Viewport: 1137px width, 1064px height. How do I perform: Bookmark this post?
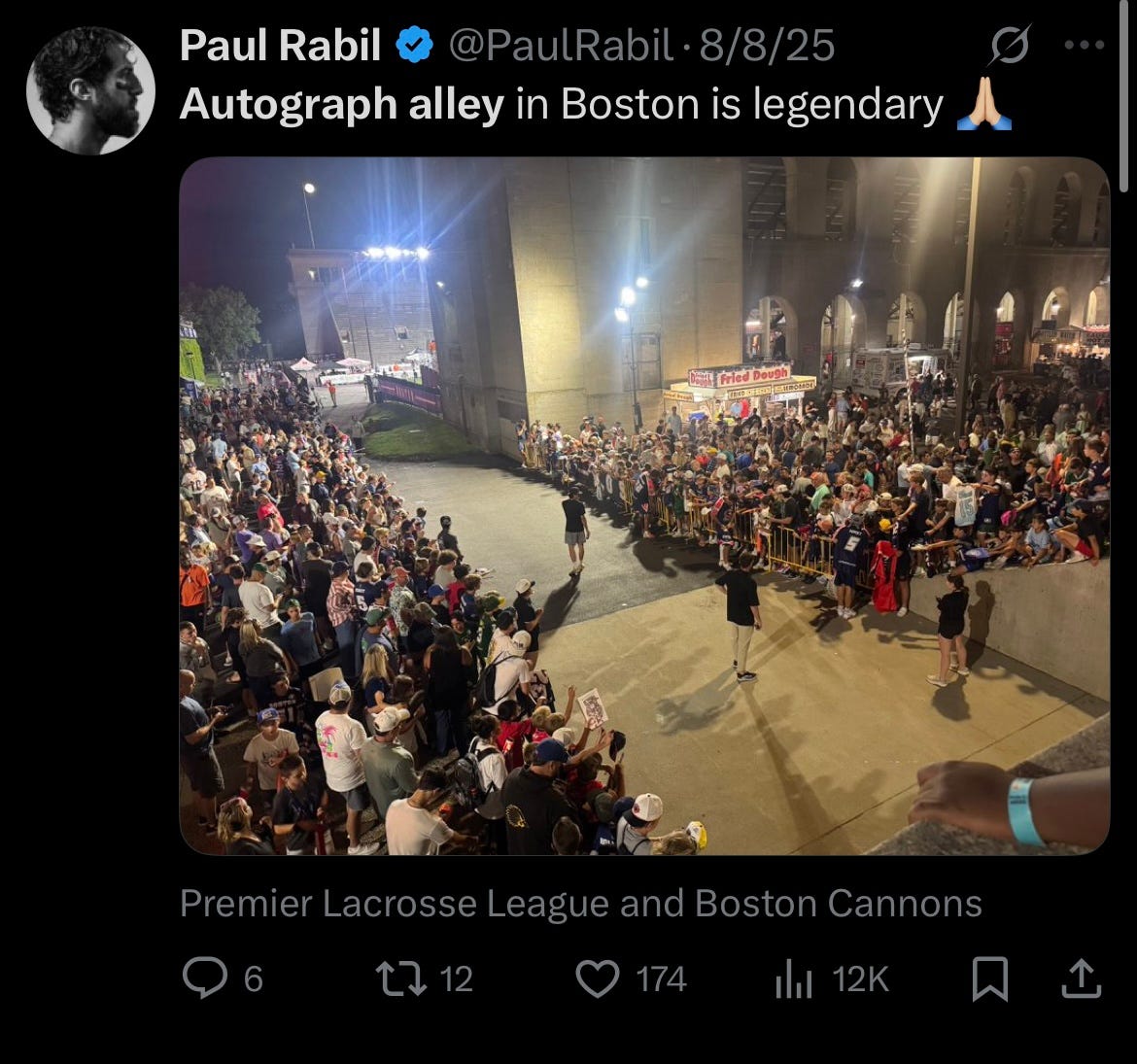[x=990, y=978]
